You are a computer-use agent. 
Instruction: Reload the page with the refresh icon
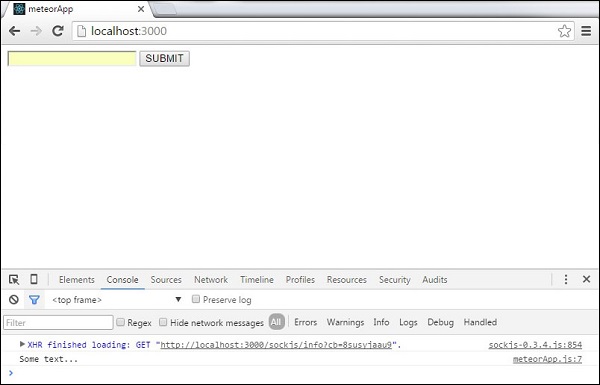[58, 31]
